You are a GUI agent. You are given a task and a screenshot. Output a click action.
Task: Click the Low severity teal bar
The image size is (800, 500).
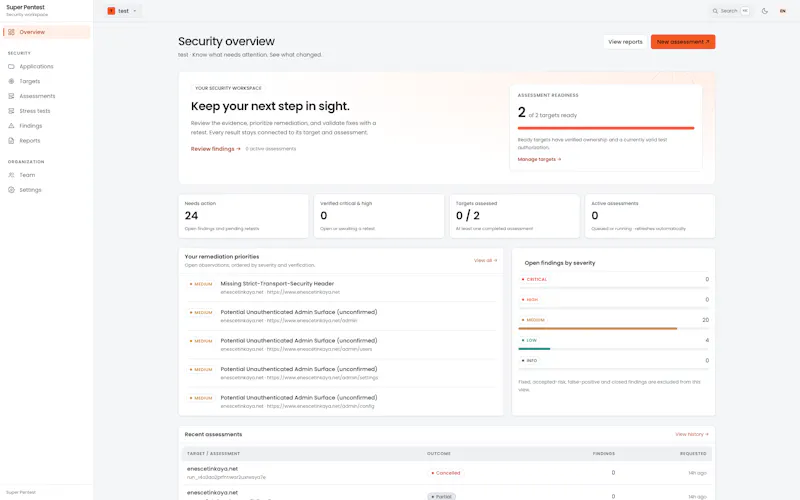pos(534,348)
